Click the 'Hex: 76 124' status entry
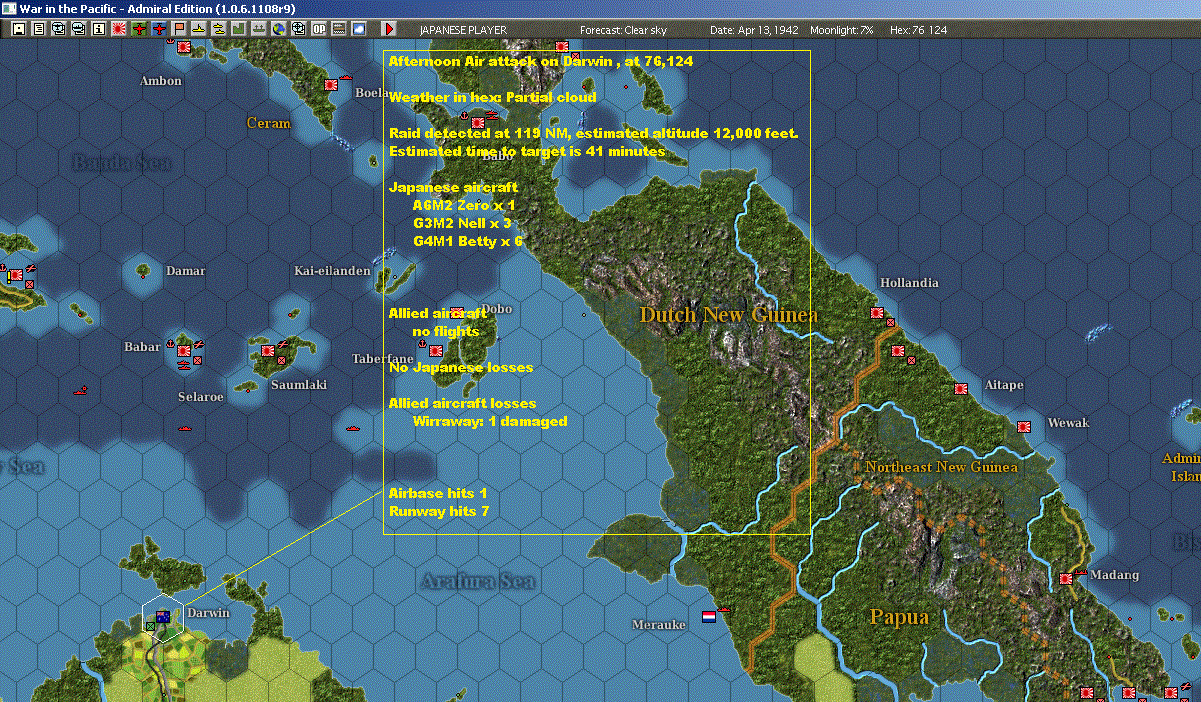Screen dimensions: 1201x702 pos(917,30)
